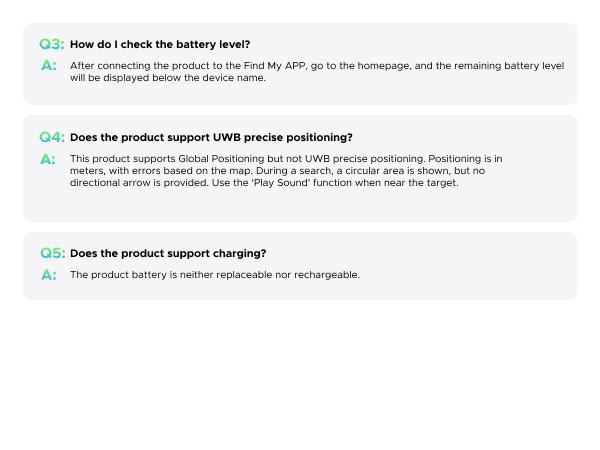
Task: Click 'meters, with errors based on the map' line
Action: tap(161, 171)
